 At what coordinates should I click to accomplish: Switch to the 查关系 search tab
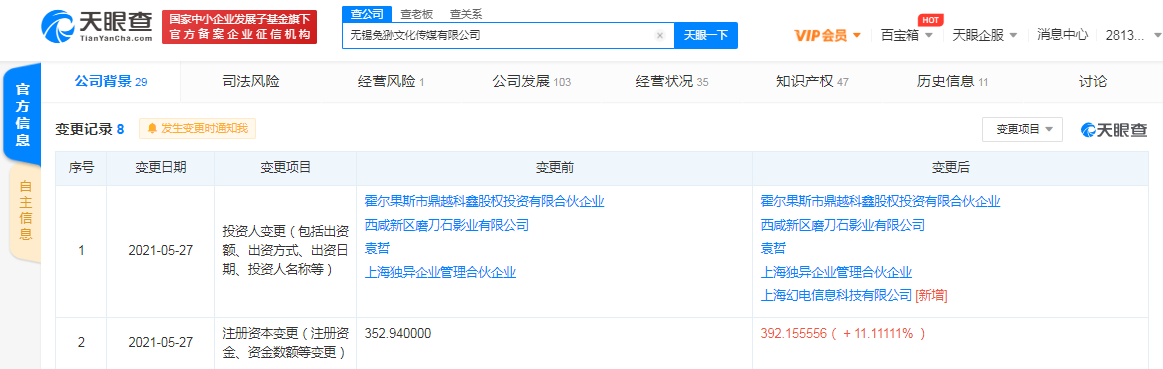point(465,14)
